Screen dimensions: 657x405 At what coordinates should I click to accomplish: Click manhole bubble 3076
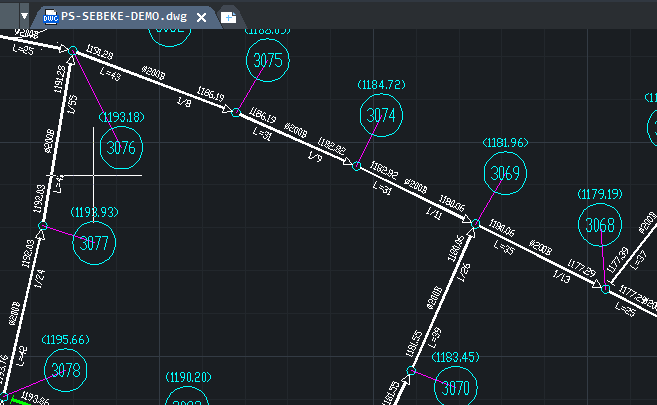click(x=120, y=149)
